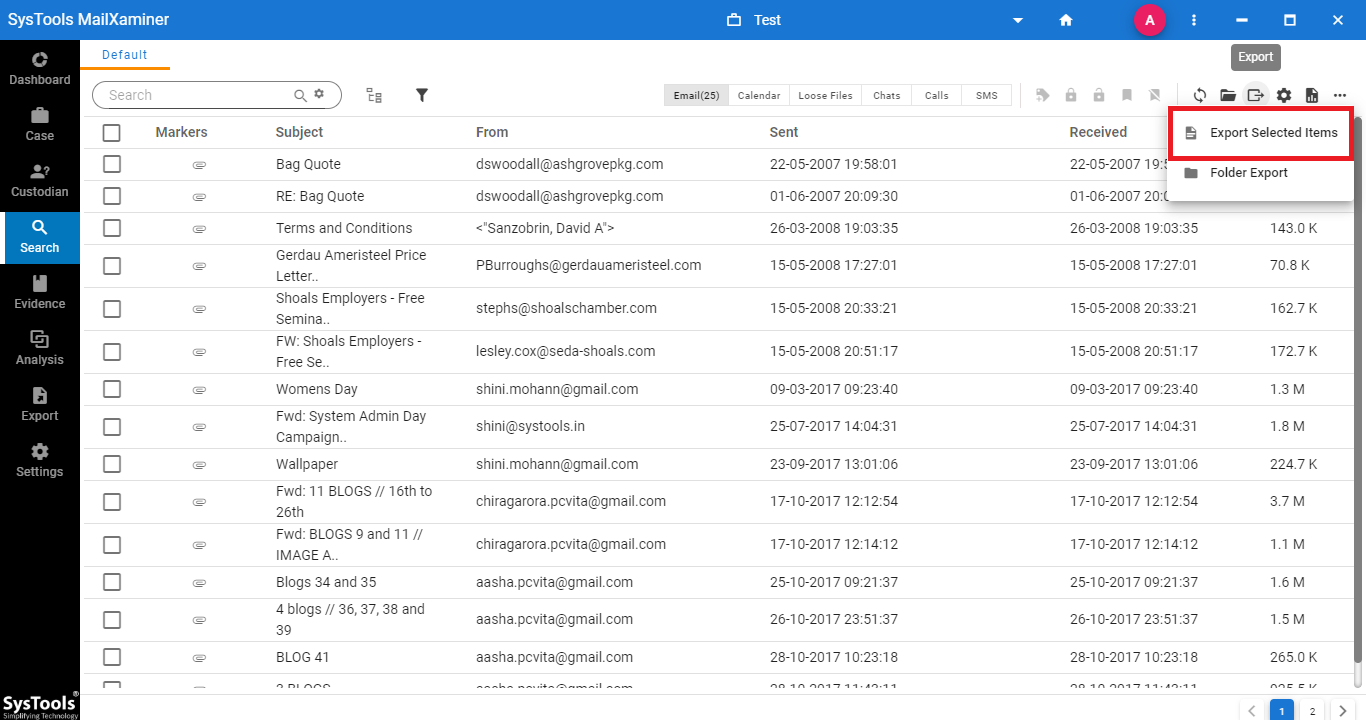This screenshot has height=720, width=1366.
Task: Click the magnifier icon in the search box
Action: click(x=300, y=95)
